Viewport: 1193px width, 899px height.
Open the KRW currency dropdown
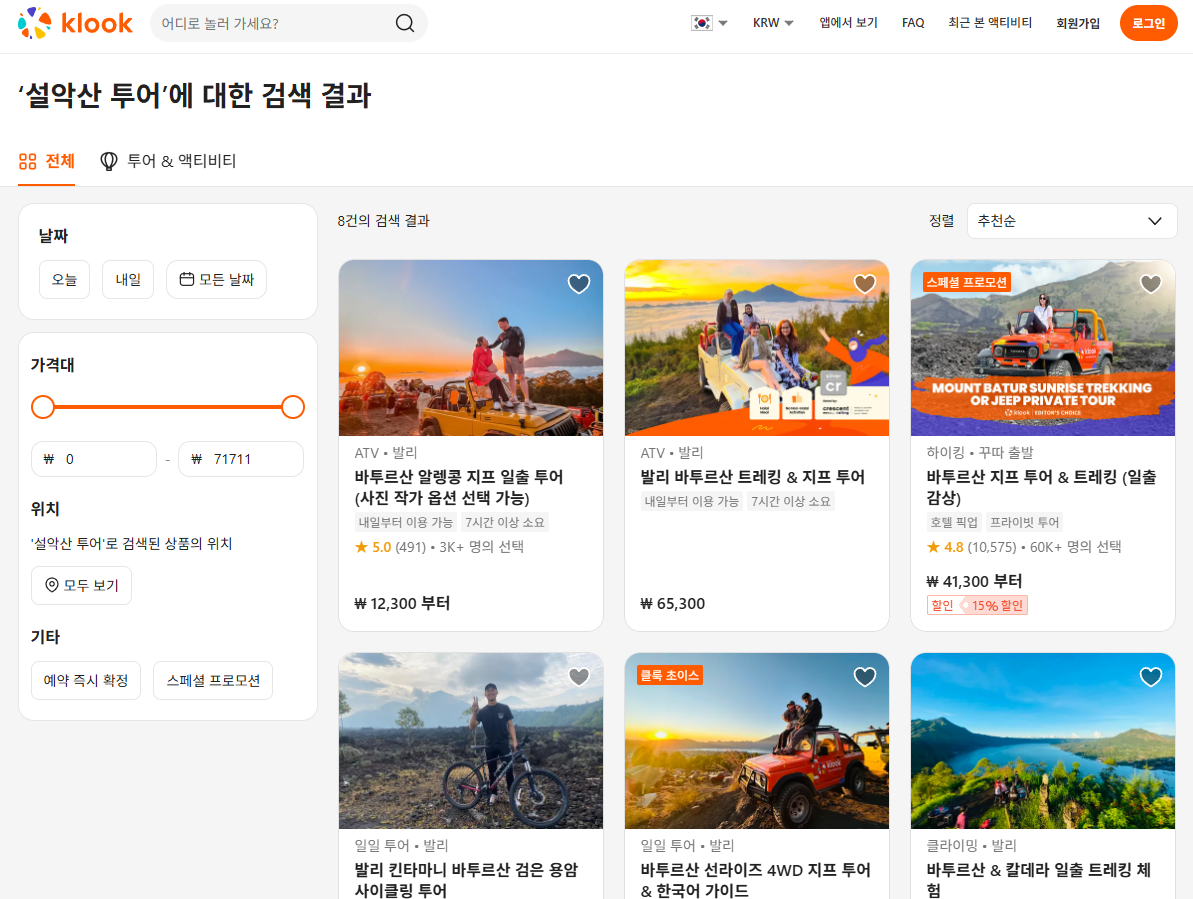pyautogui.click(x=773, y=23)
